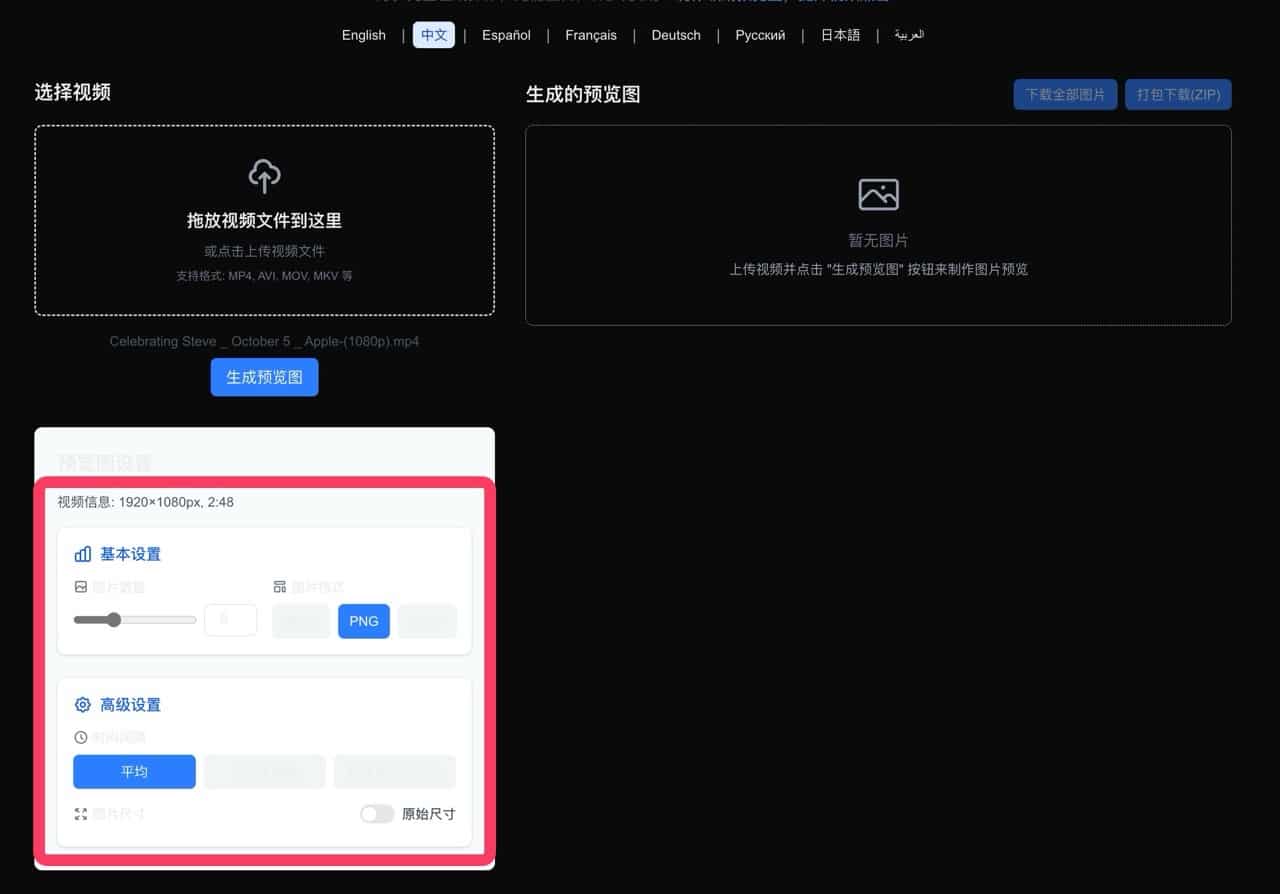Select the PNG image format
1280x894 pixels.
tap(364, 621)
